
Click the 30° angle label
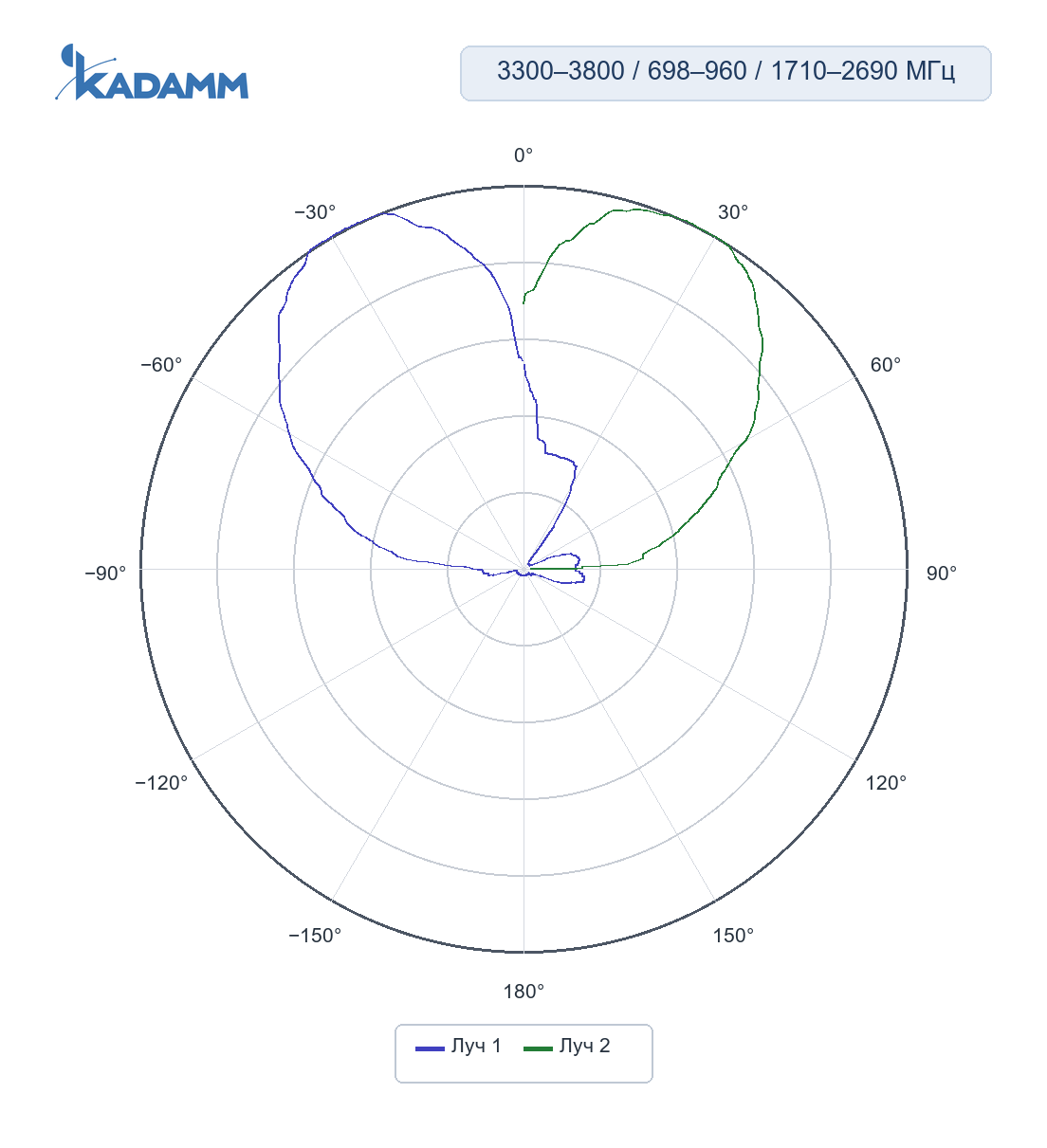[733, 212]
